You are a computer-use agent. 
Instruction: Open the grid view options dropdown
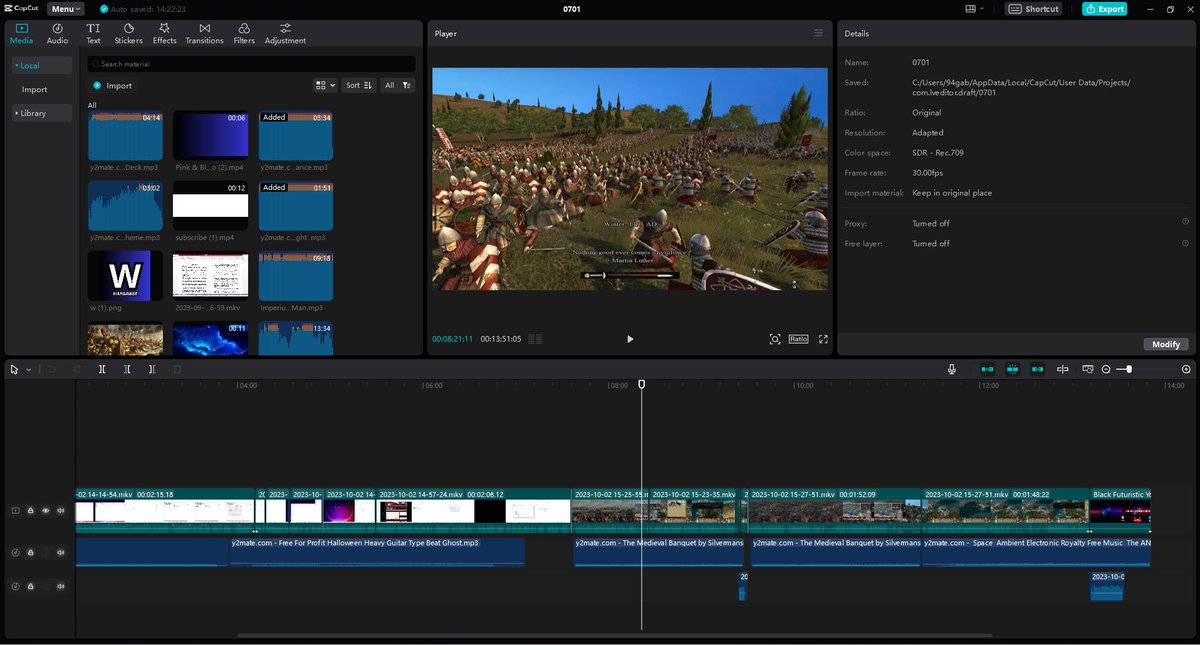325,86
